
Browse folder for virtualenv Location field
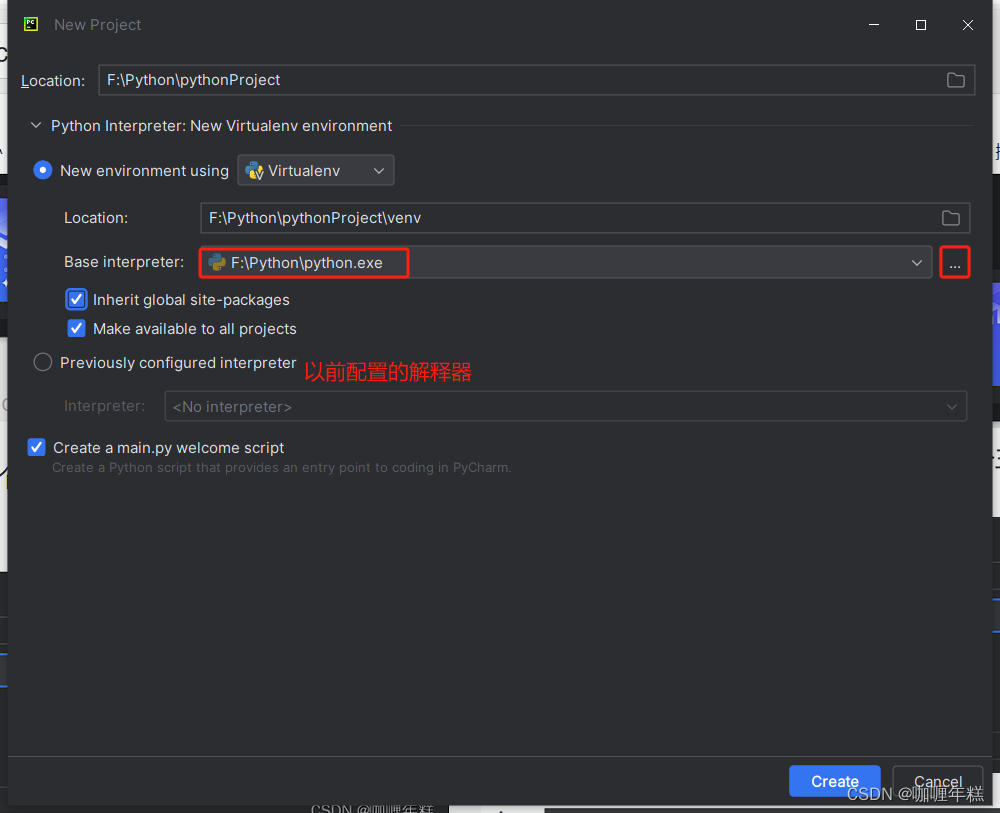click(951, 218)
